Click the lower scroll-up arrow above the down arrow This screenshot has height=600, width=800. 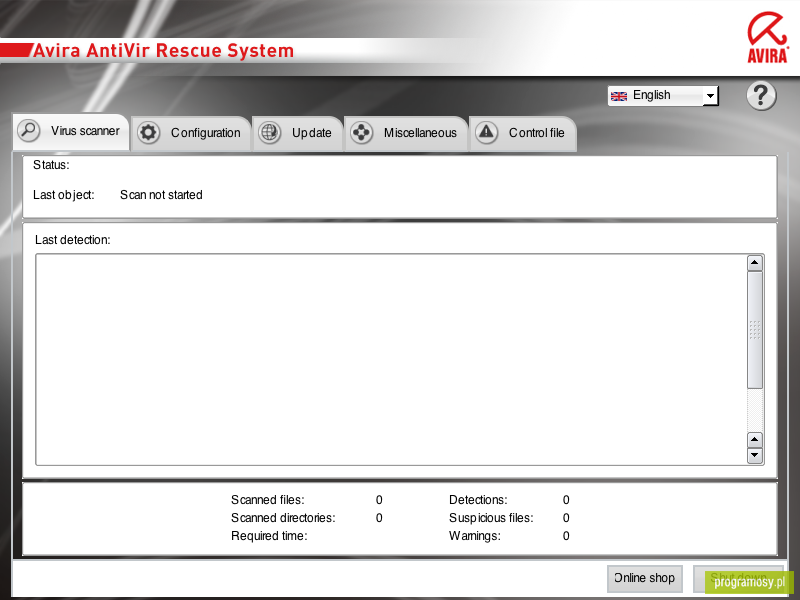[x=755, y=439]
